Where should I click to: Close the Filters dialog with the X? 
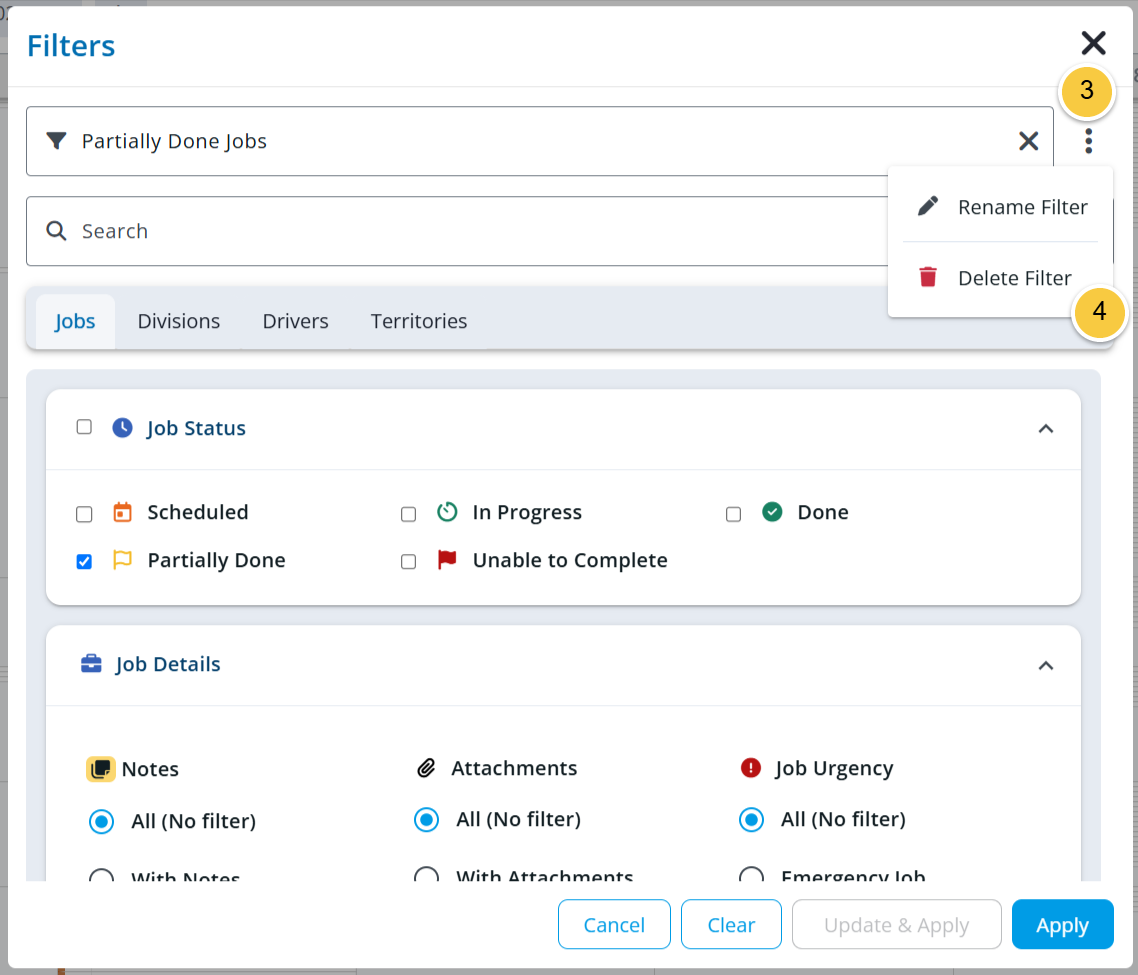coord(1093,44)
